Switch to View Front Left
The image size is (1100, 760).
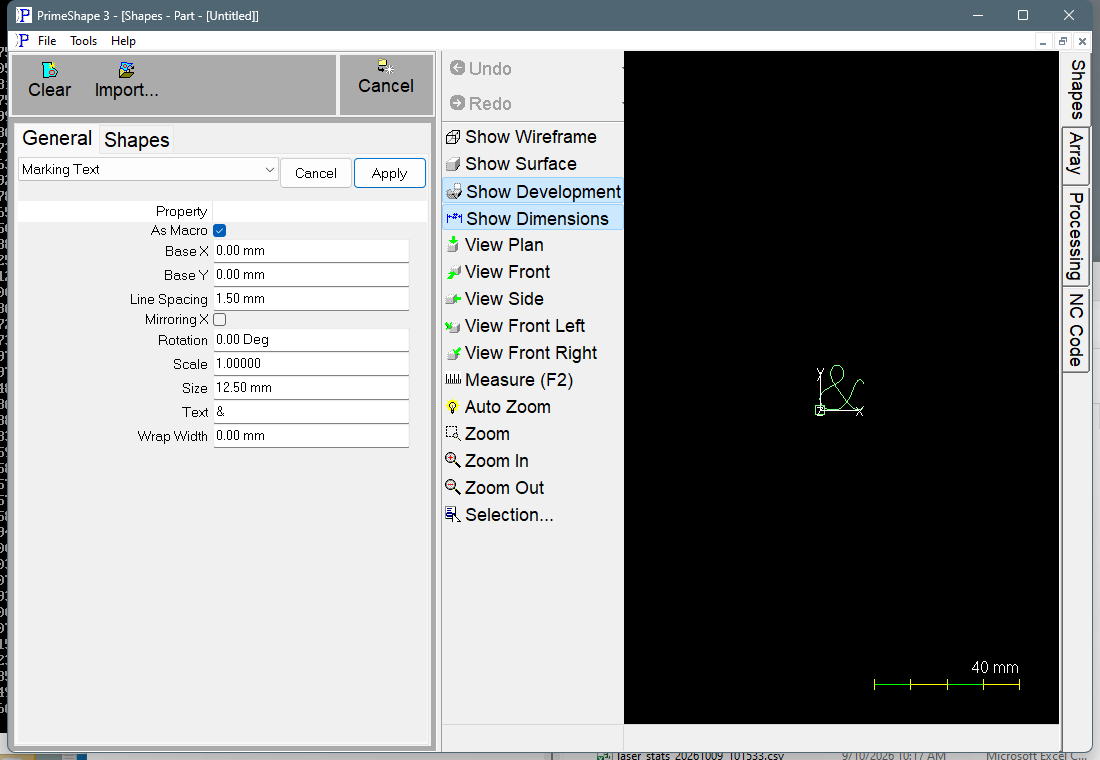[x=515, y=326]
